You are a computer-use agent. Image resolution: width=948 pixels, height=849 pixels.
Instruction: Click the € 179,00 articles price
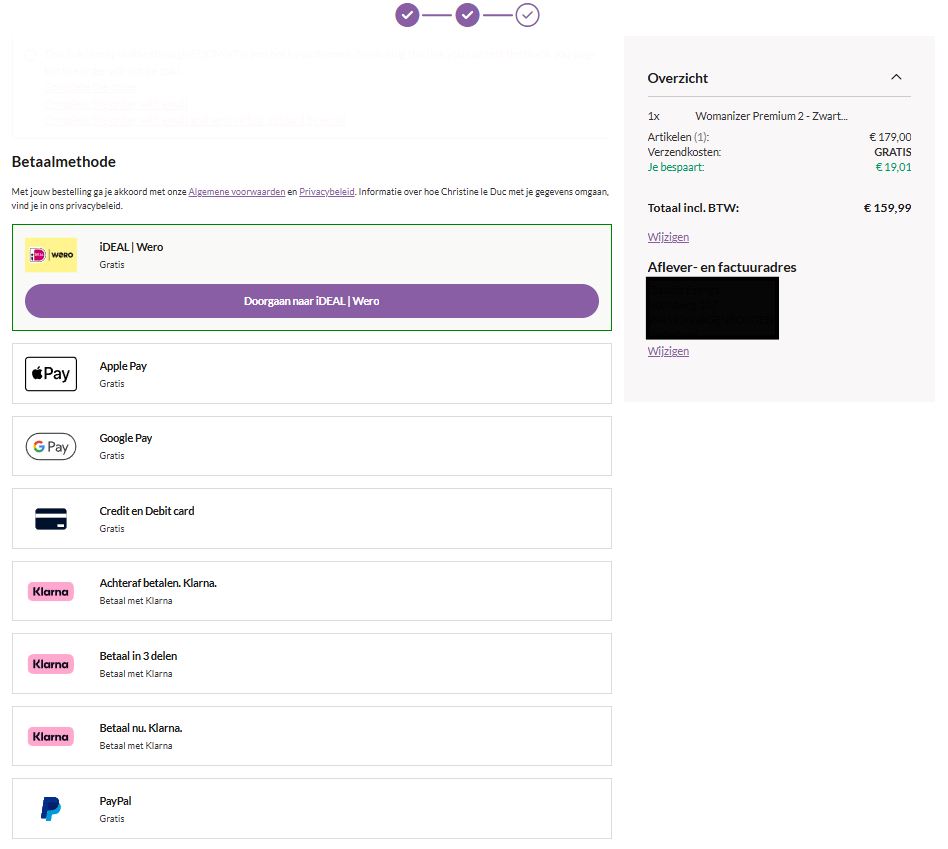point(890,137)
